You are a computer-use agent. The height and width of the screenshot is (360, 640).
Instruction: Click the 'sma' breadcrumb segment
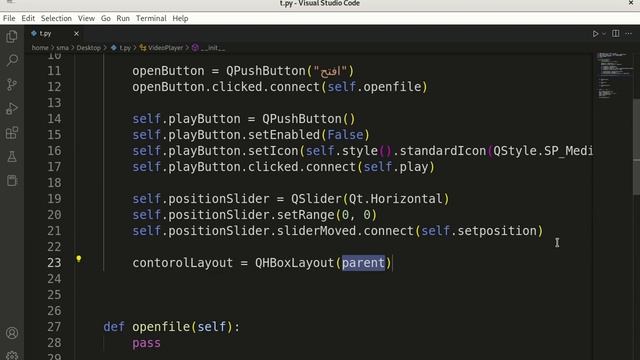click(x=62, y=48)
